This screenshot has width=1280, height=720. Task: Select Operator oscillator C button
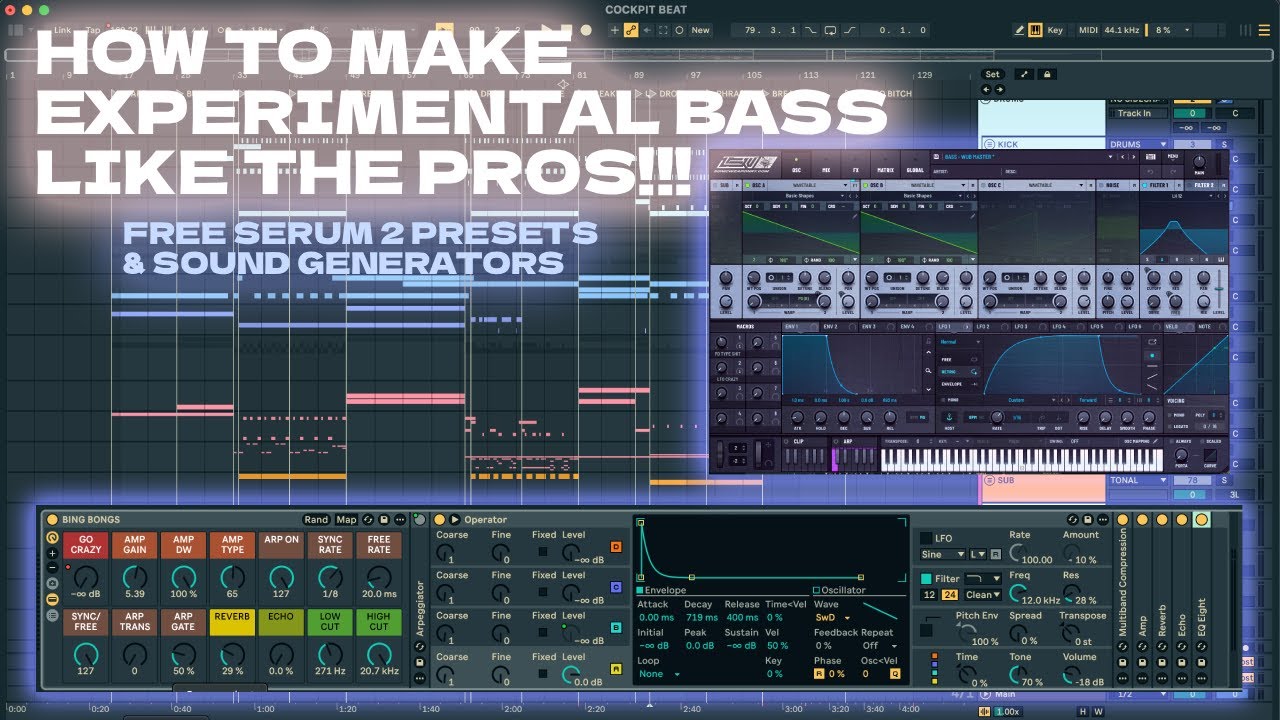click(x=616, y=588)
